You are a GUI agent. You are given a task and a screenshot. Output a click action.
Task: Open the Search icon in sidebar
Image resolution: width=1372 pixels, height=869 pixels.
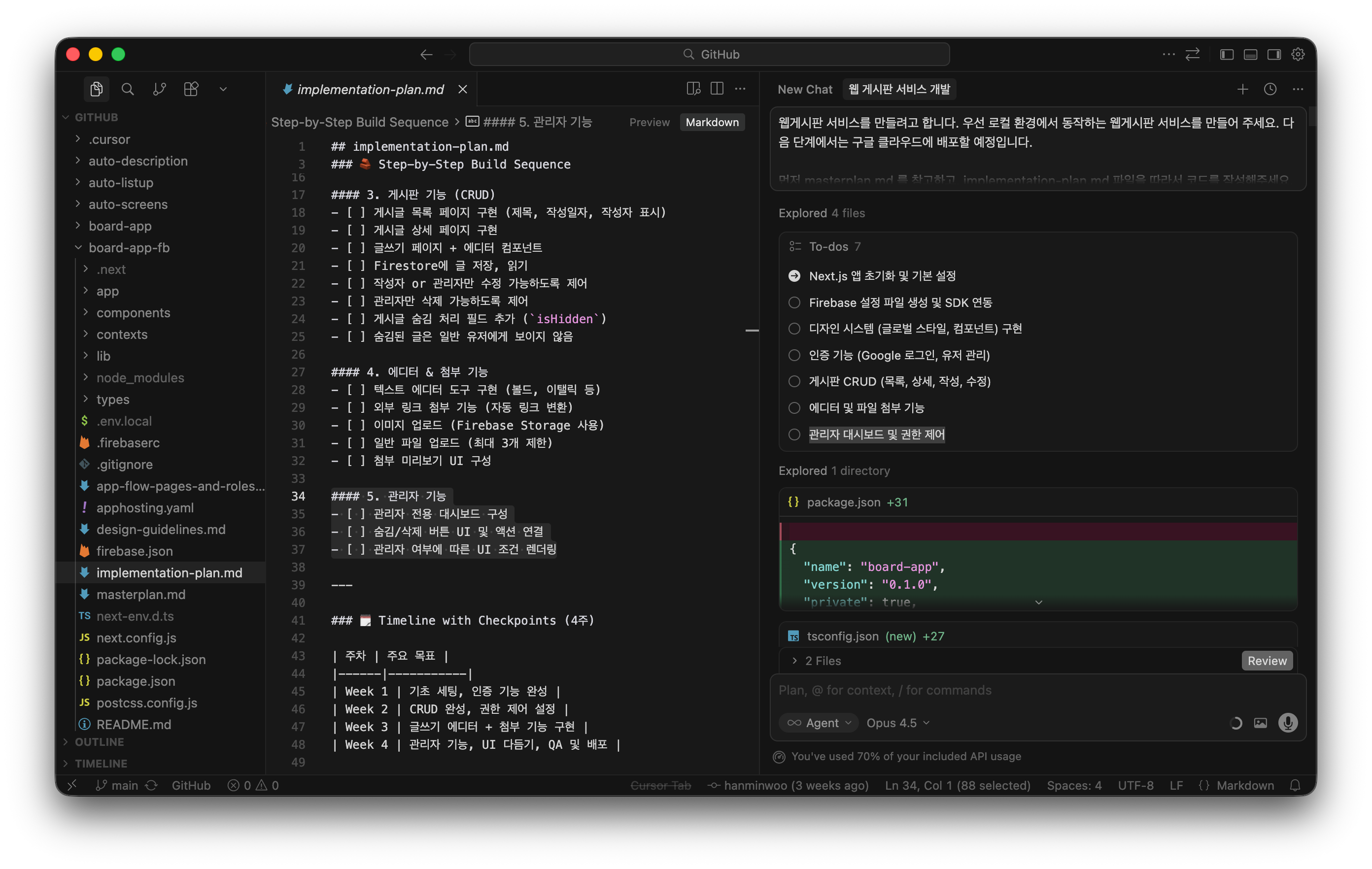coord(128,89)
